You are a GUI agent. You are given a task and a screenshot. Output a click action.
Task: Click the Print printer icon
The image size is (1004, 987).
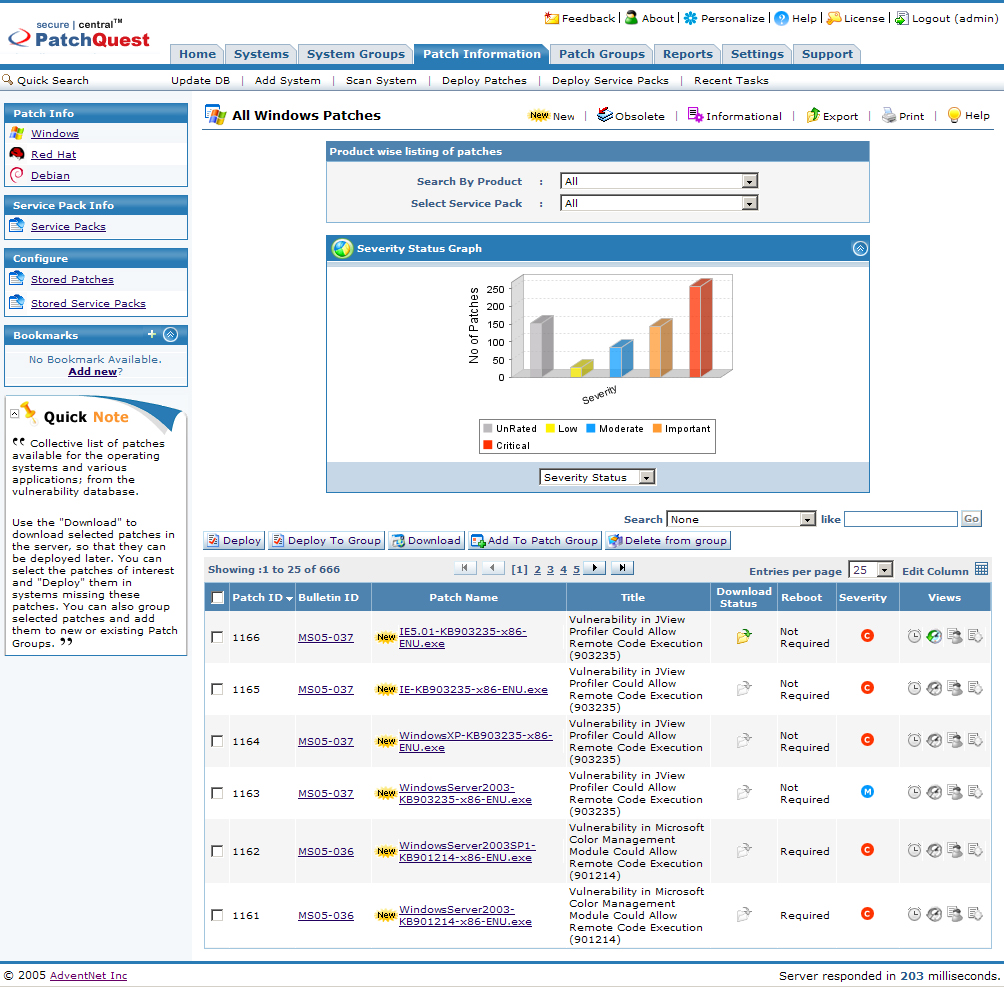pyautogui.click(x=889, y=115)
